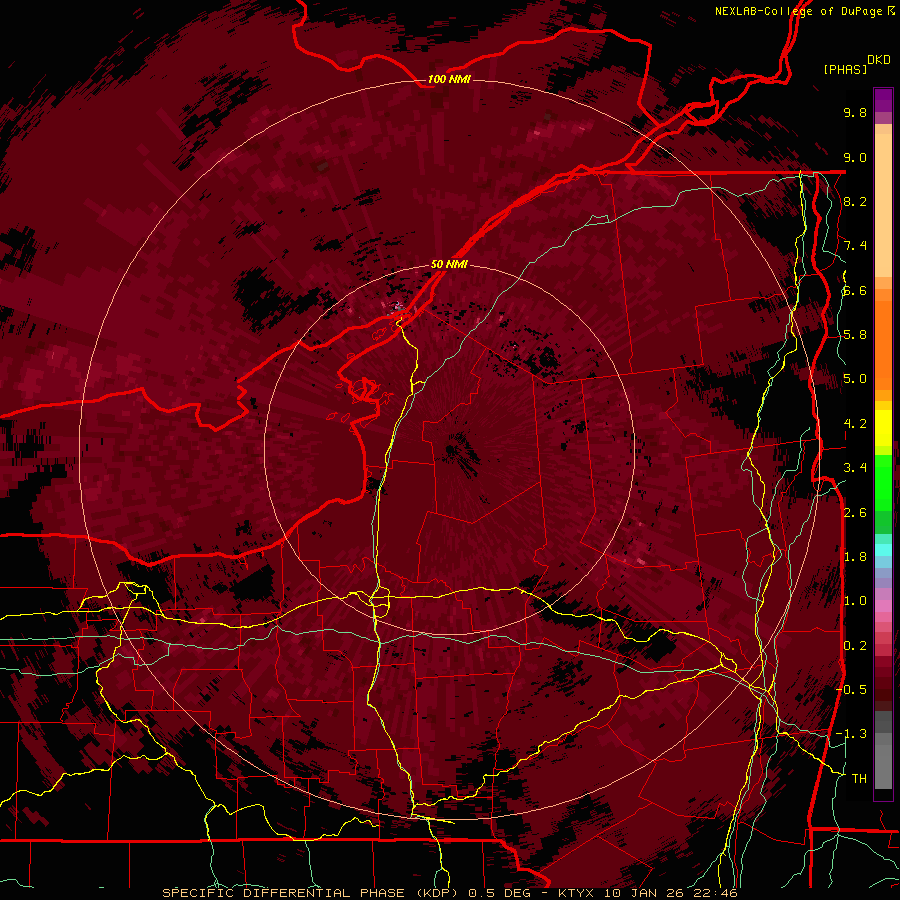Click the 6.6 value on the color scale
This screenshot has height=900, width=900.
(855, 290)
